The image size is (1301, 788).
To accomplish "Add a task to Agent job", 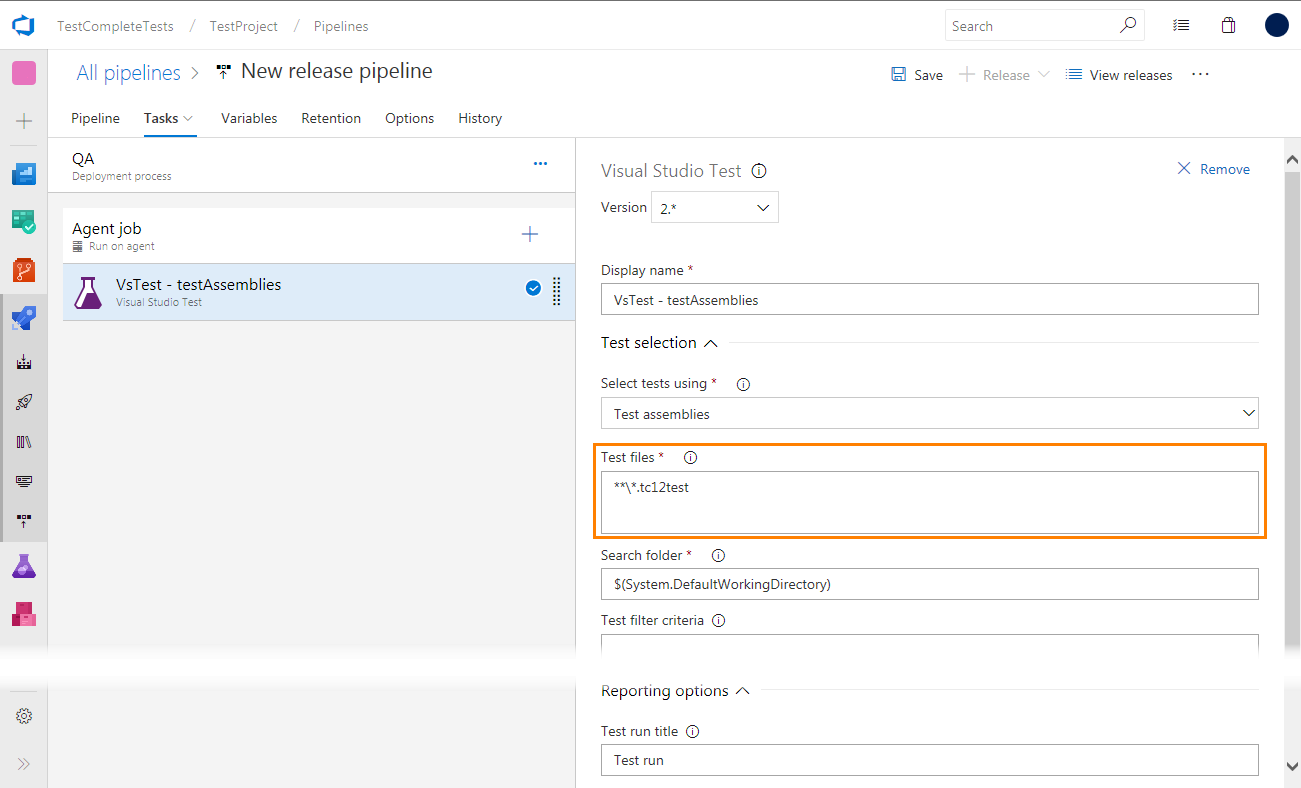I will [x=530, y=234].
